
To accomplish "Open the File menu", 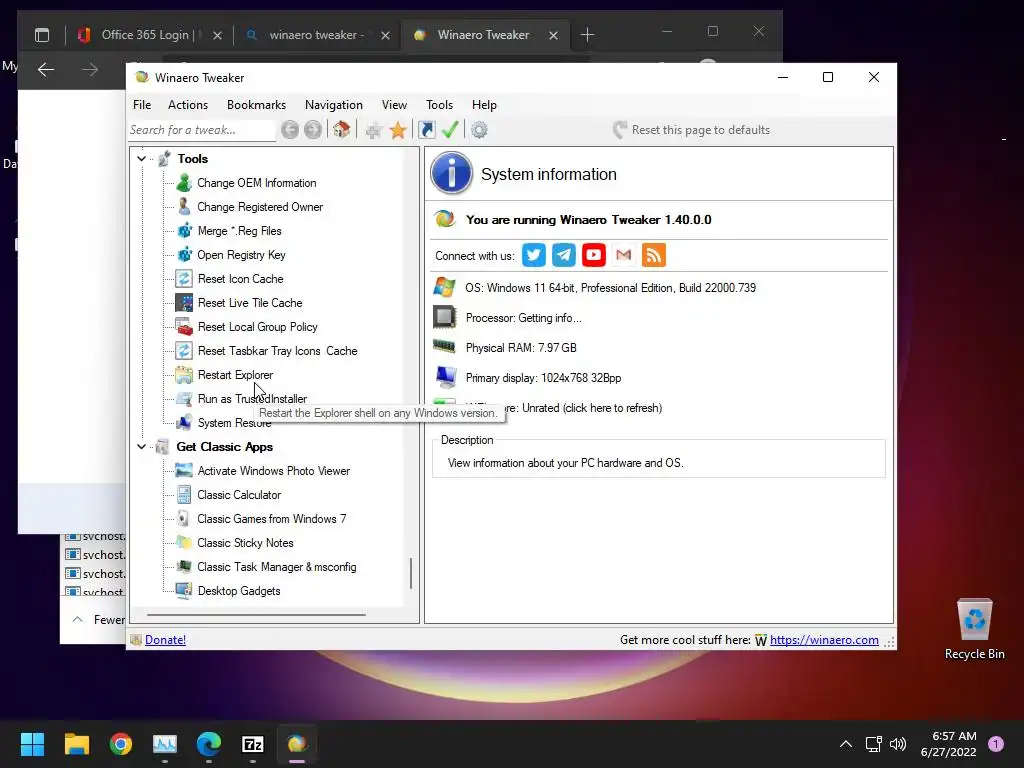I will [x=142, y=105].
